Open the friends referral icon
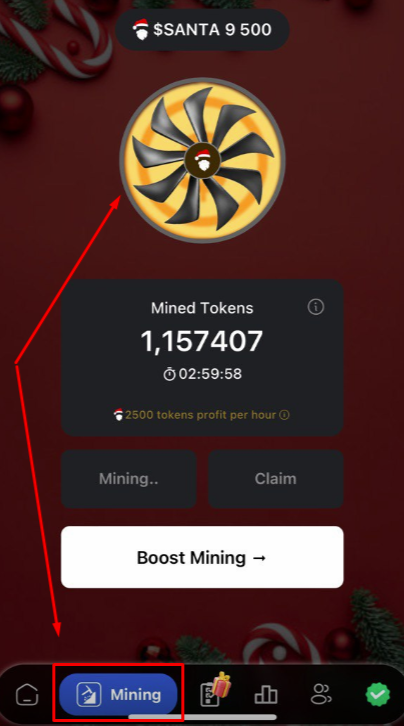Viewport: 404px width, 726px height. point(321,695)
